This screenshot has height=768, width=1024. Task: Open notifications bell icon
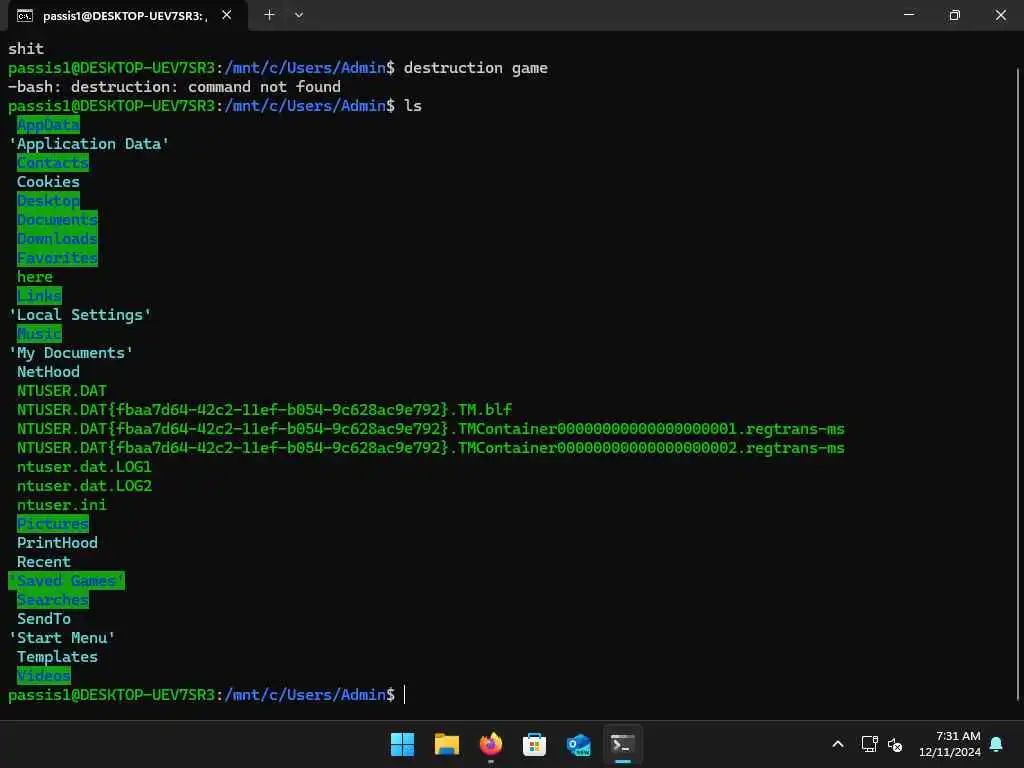[x=997, y=744]
